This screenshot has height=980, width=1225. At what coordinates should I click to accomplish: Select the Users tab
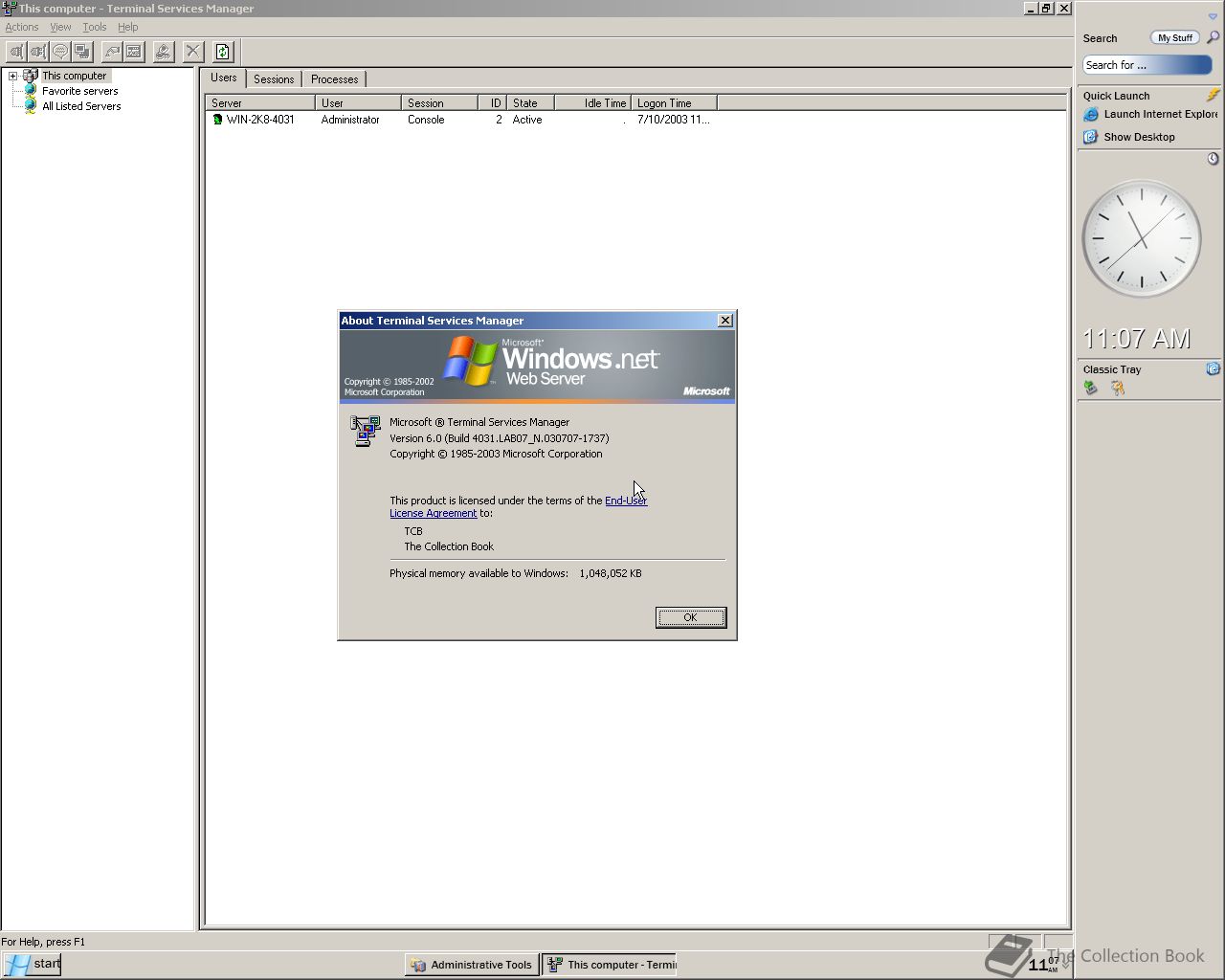pyautogui.click(x=224, y=78)
